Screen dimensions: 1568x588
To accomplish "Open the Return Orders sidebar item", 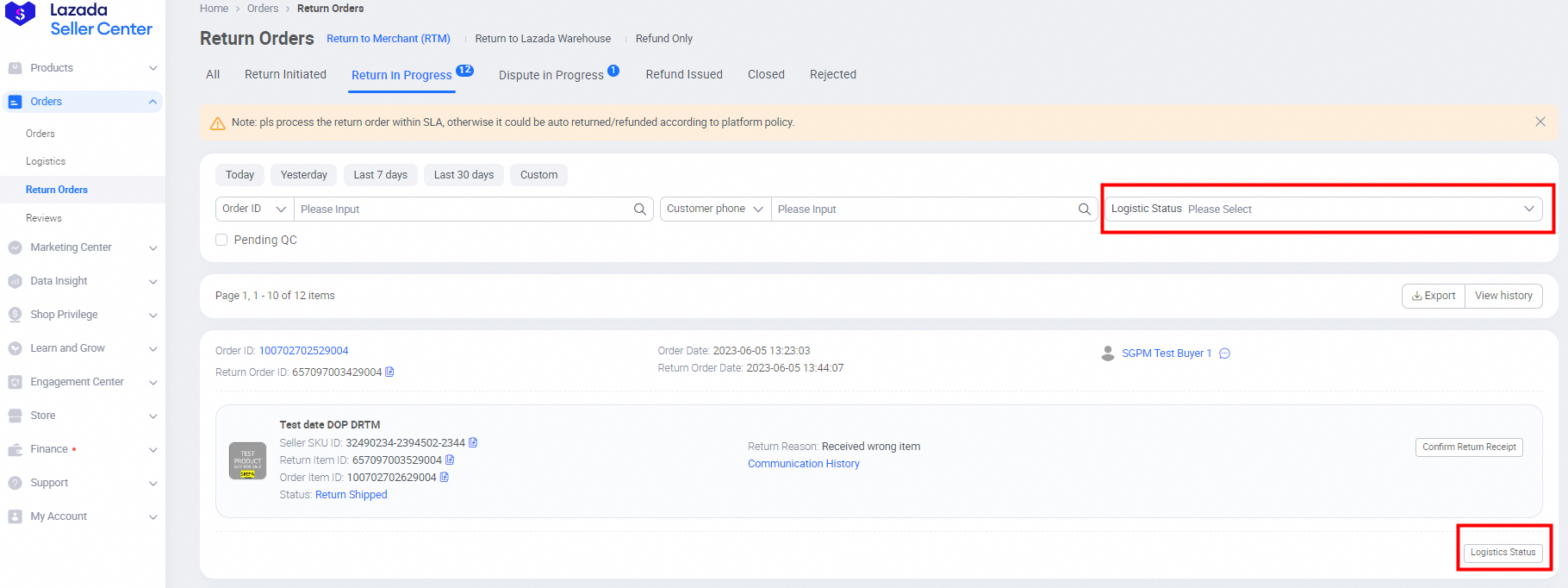I will (x=57, y=190).
